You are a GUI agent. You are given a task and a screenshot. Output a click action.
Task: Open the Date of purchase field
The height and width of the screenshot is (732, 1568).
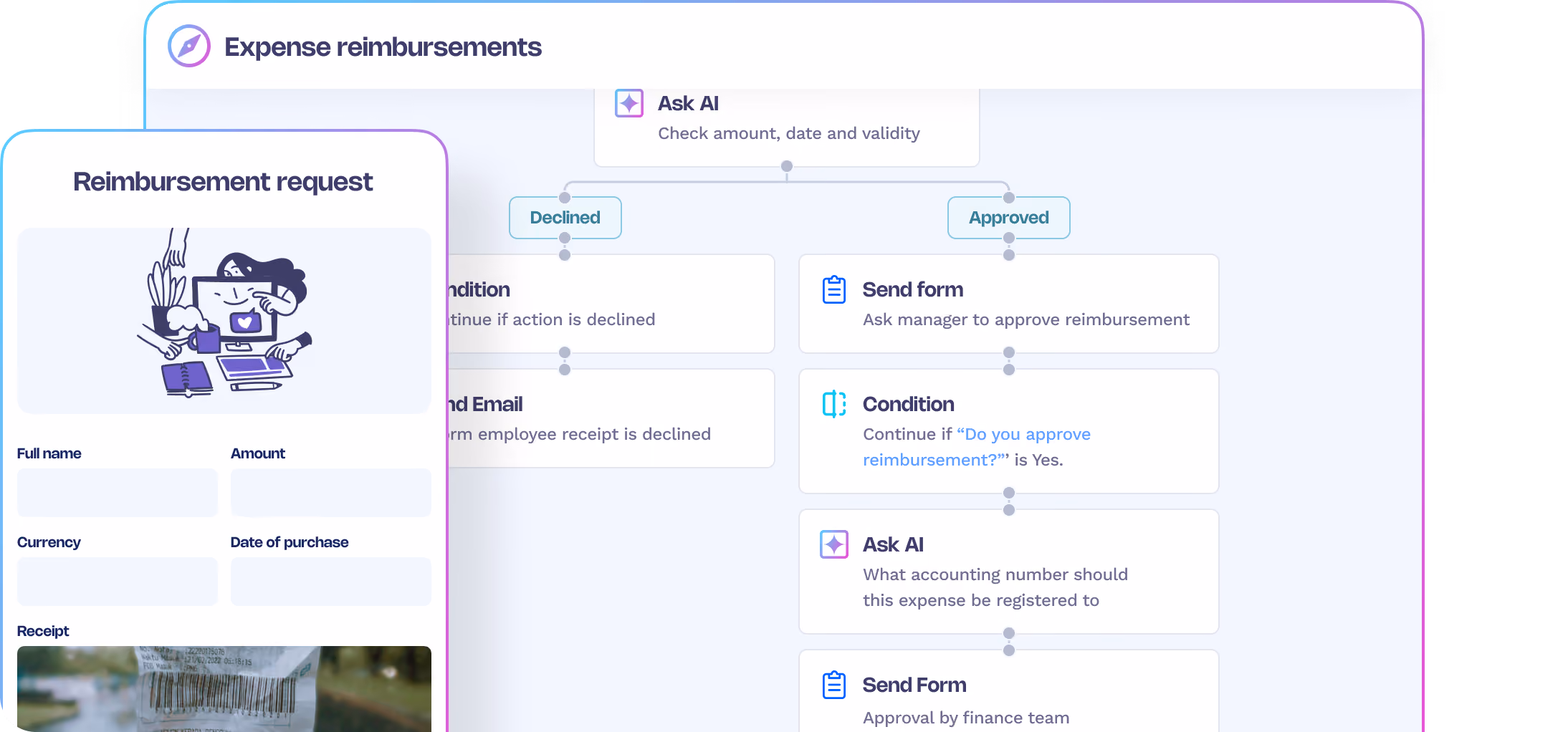(331, 582)
